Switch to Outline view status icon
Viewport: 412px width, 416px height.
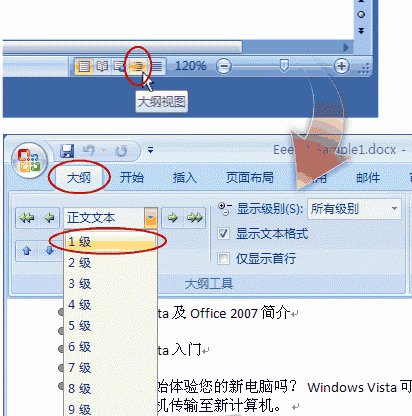138,66
